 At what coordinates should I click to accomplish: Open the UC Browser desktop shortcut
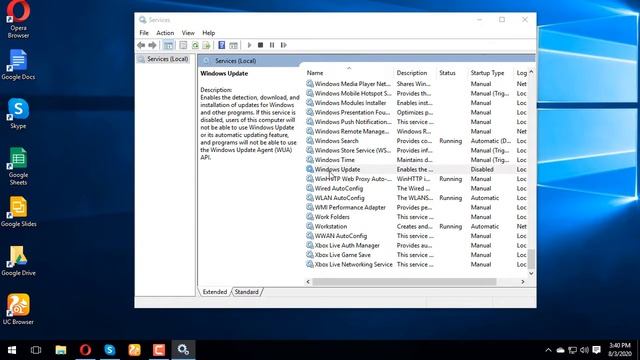pos(18,309)
